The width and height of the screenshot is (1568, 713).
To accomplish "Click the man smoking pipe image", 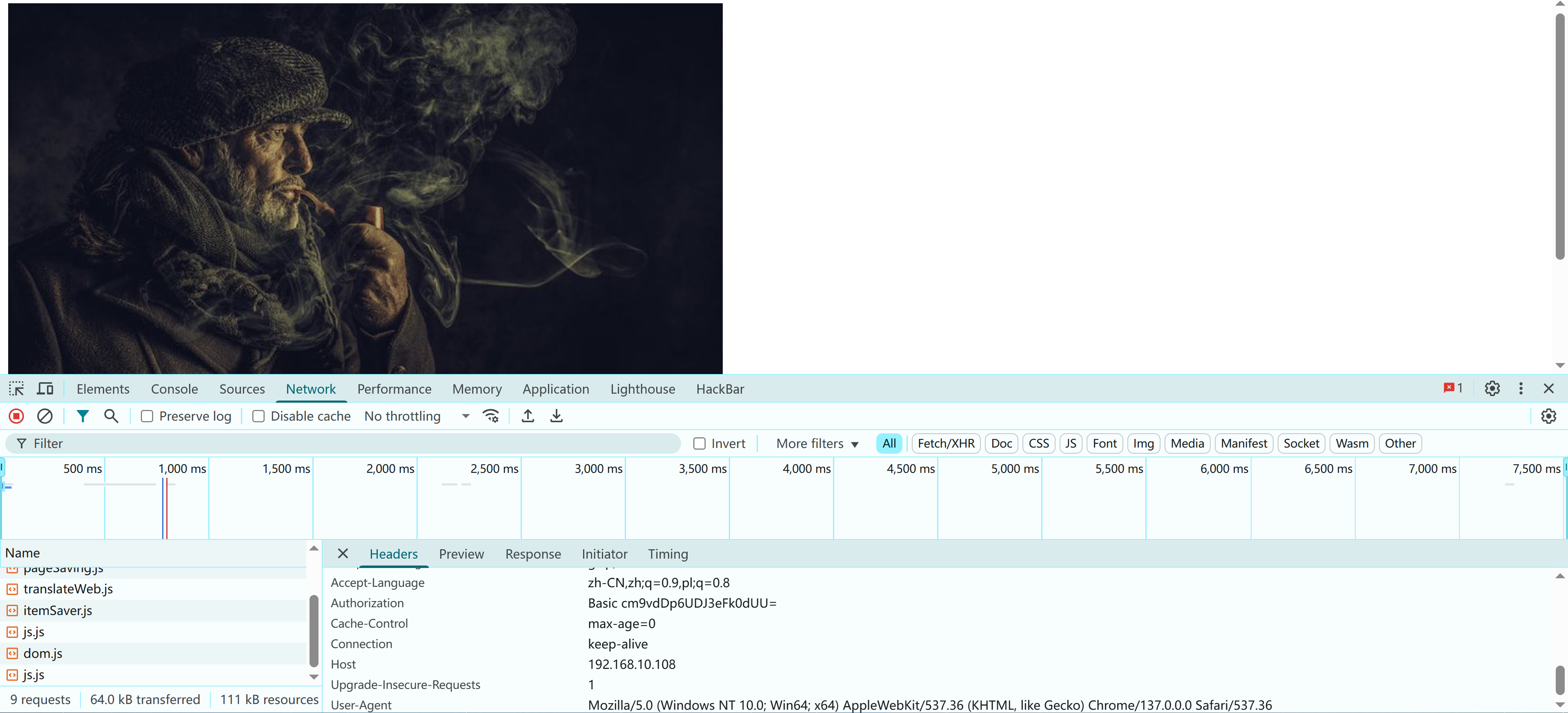I will [365, 188].
